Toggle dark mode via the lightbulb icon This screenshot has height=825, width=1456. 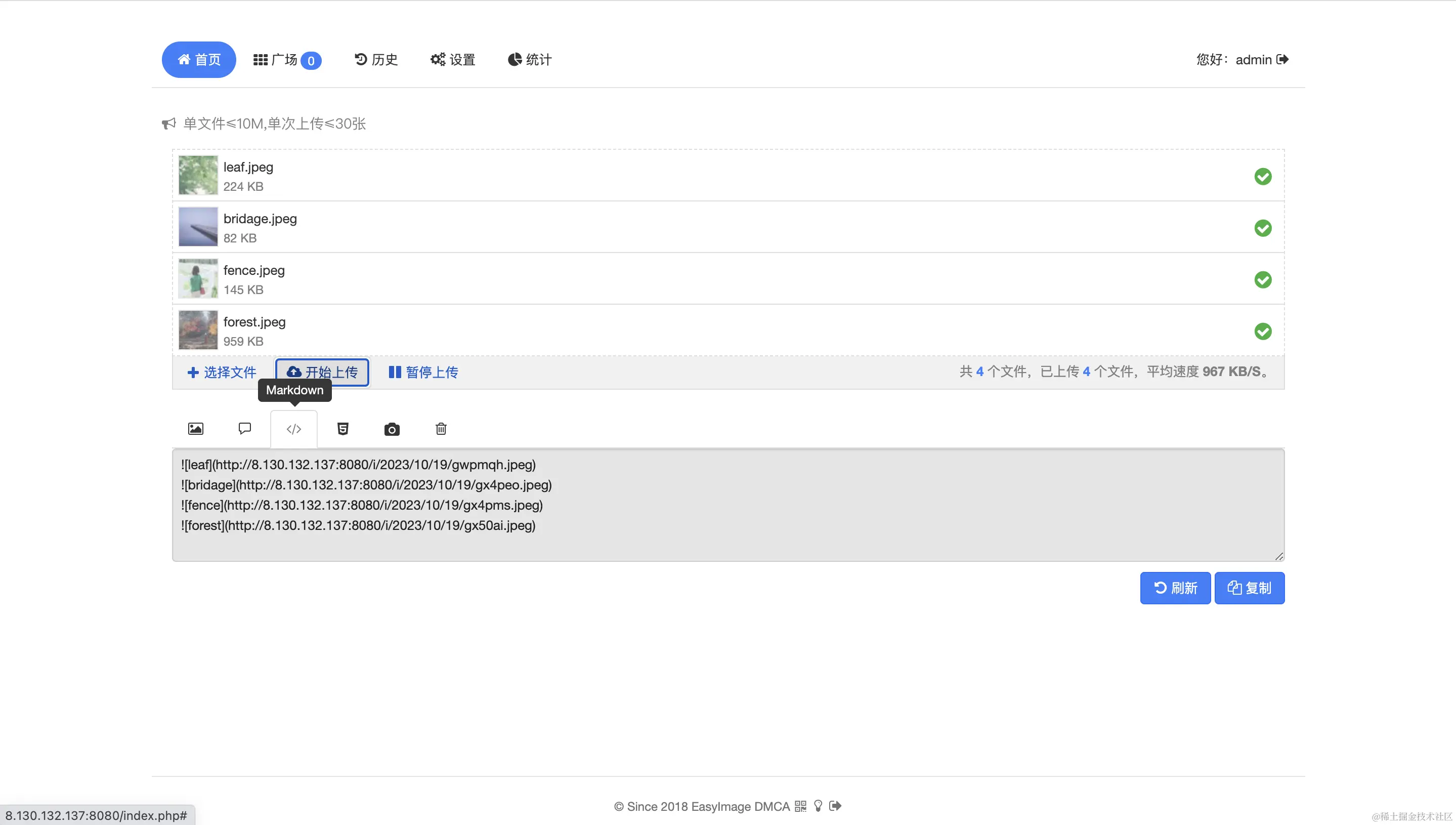(818, 806)
